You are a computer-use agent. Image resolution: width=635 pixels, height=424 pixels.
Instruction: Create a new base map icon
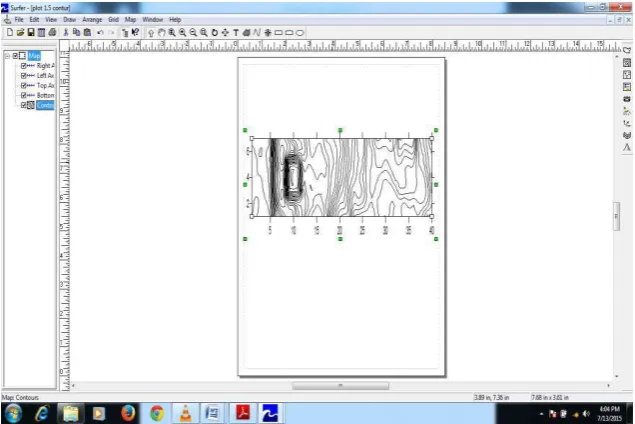click(627, 50)
